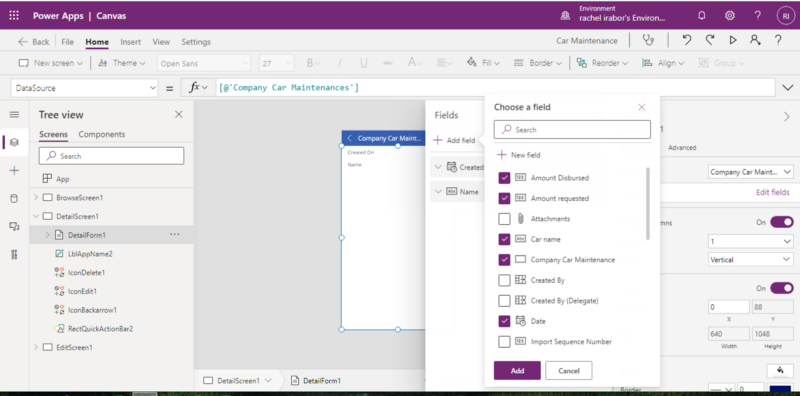Open the Company Car Maint... data source dropdown
Image resolution: width=800 pixels, height=396 pixels.
pos(751,172)
